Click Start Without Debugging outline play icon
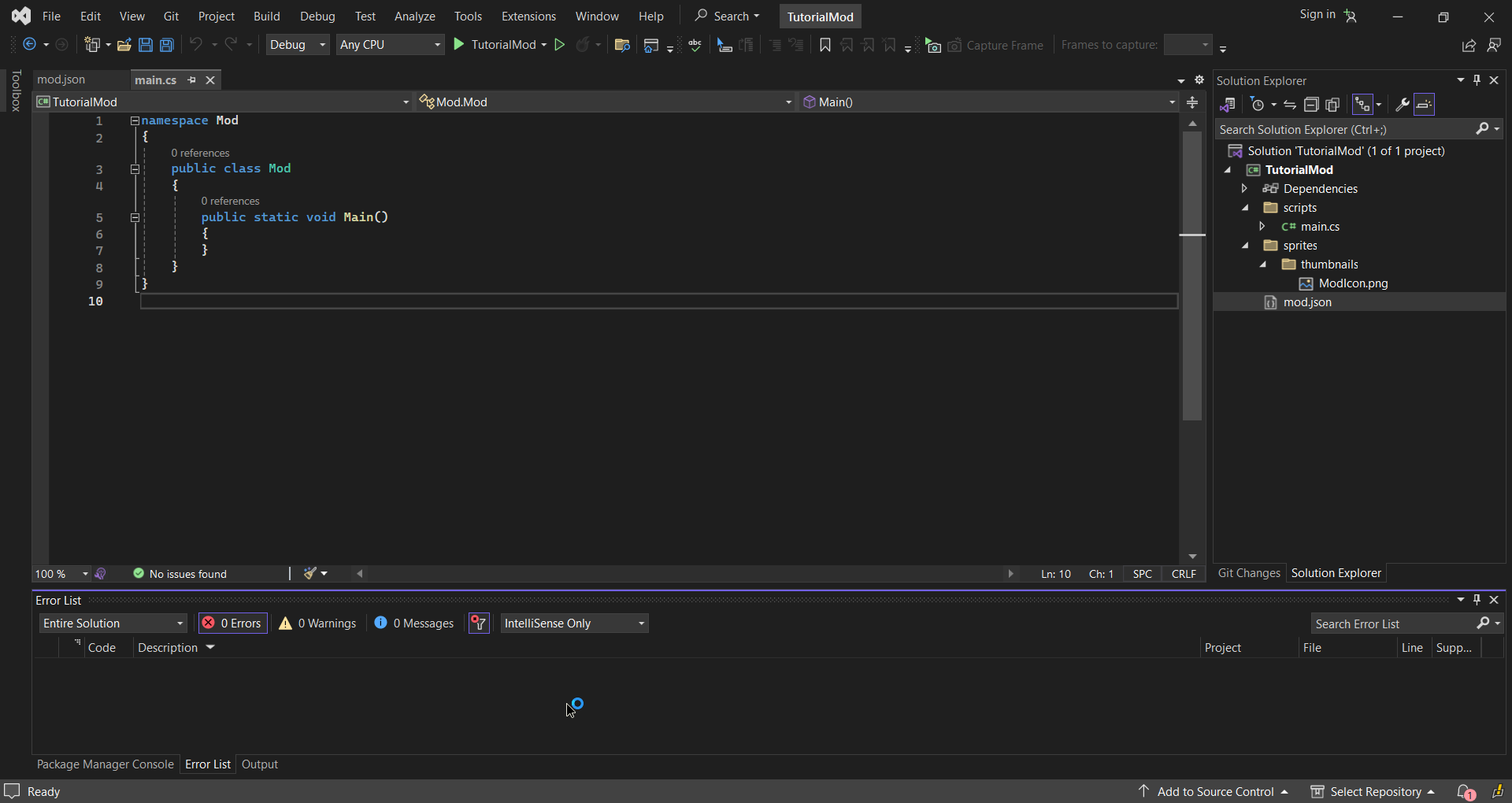The image size is (1512, 803). 560,45
